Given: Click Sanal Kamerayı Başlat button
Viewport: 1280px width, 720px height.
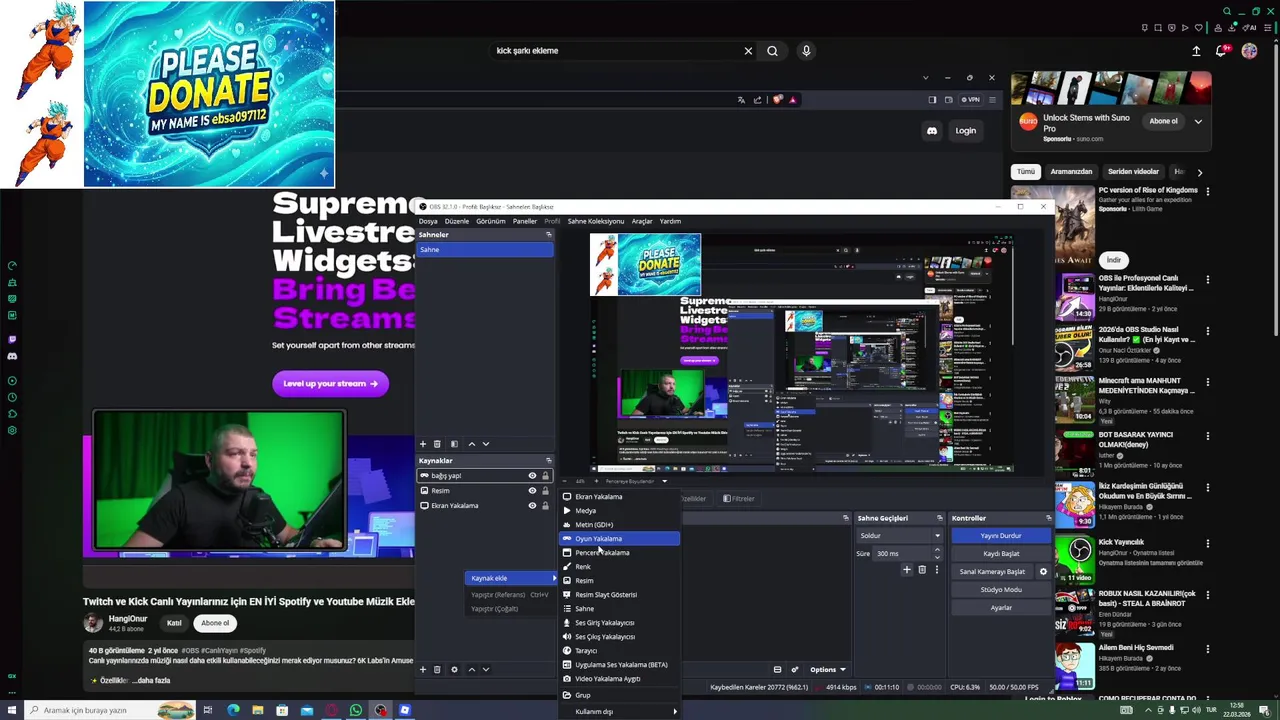Looking at the screenshot, I should [x=992, y=572].
